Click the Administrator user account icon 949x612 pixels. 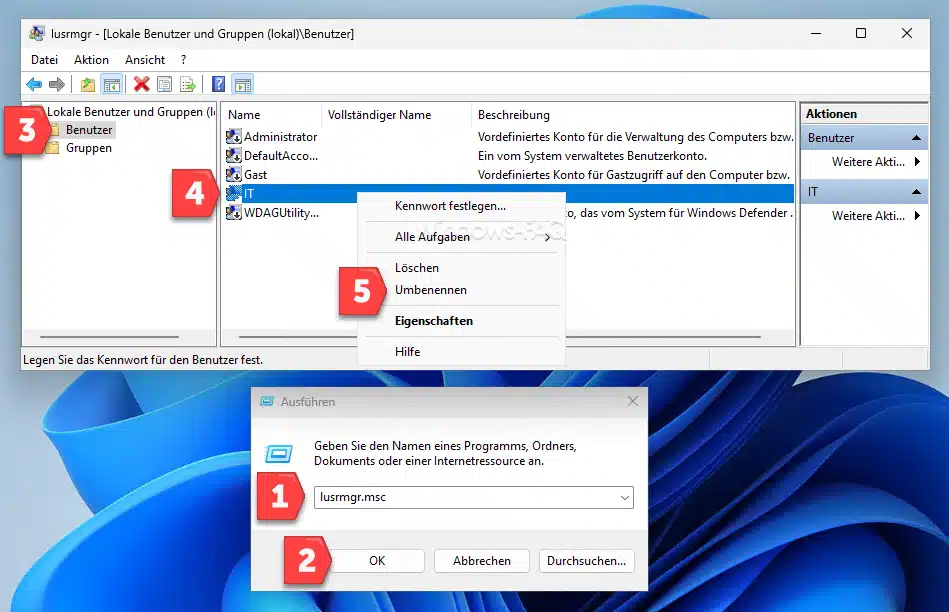click(234, 137)
